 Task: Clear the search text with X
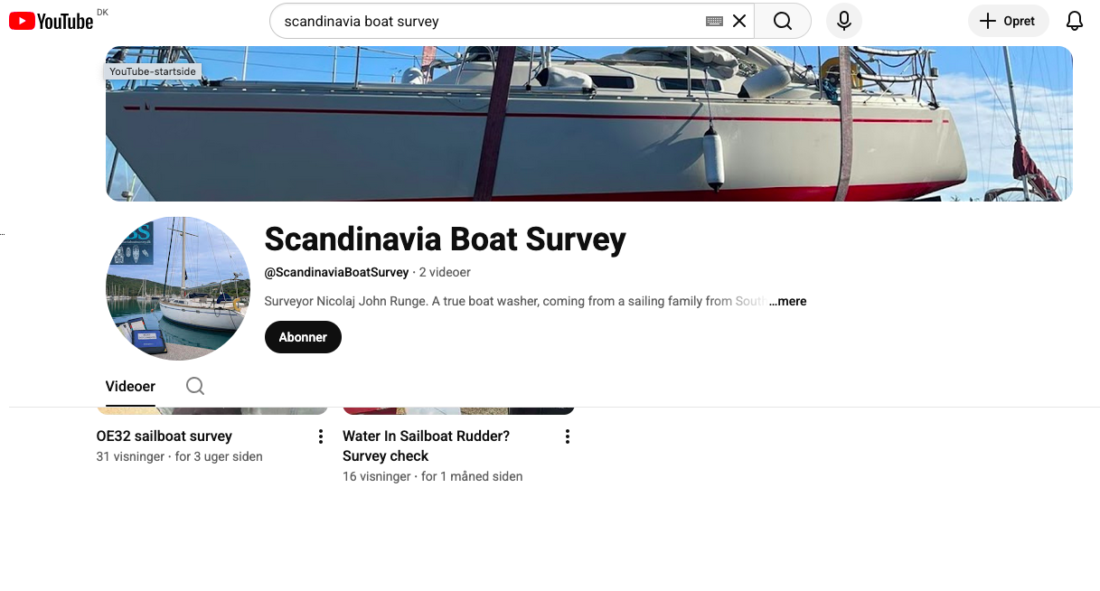pos(739,21)
